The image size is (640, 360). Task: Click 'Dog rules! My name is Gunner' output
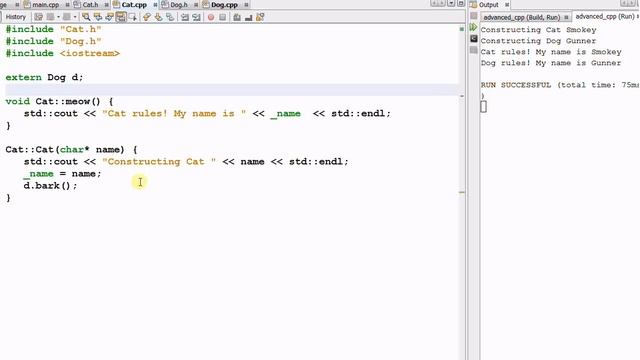[x=551, y=63]
